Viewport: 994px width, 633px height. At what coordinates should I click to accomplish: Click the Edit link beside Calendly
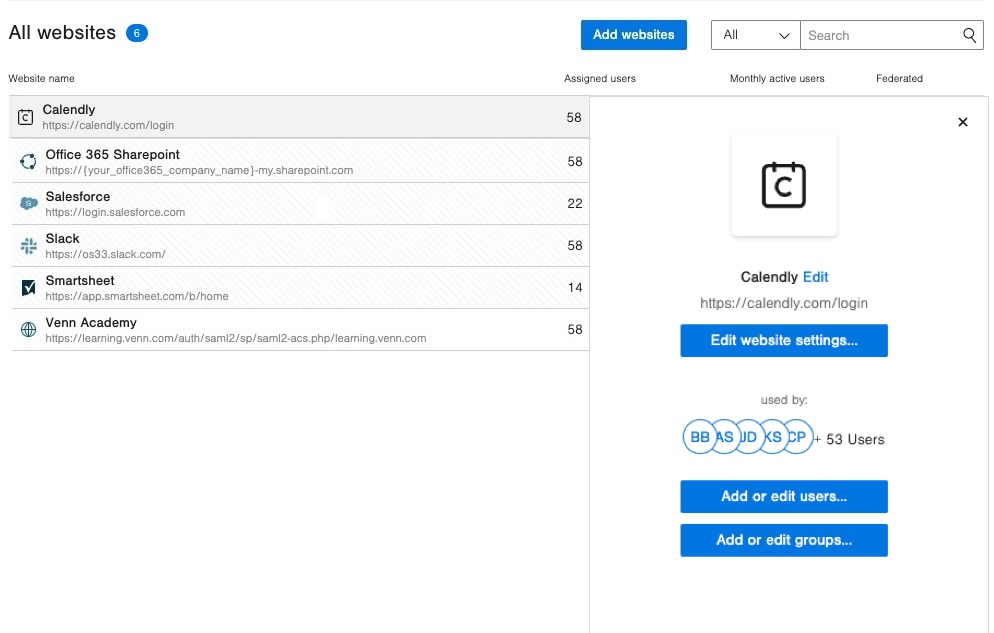coord(815,277)
